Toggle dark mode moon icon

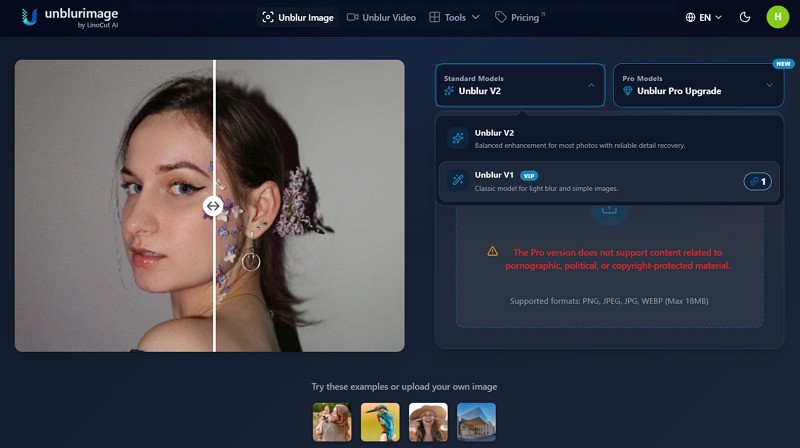coord(745,17)
